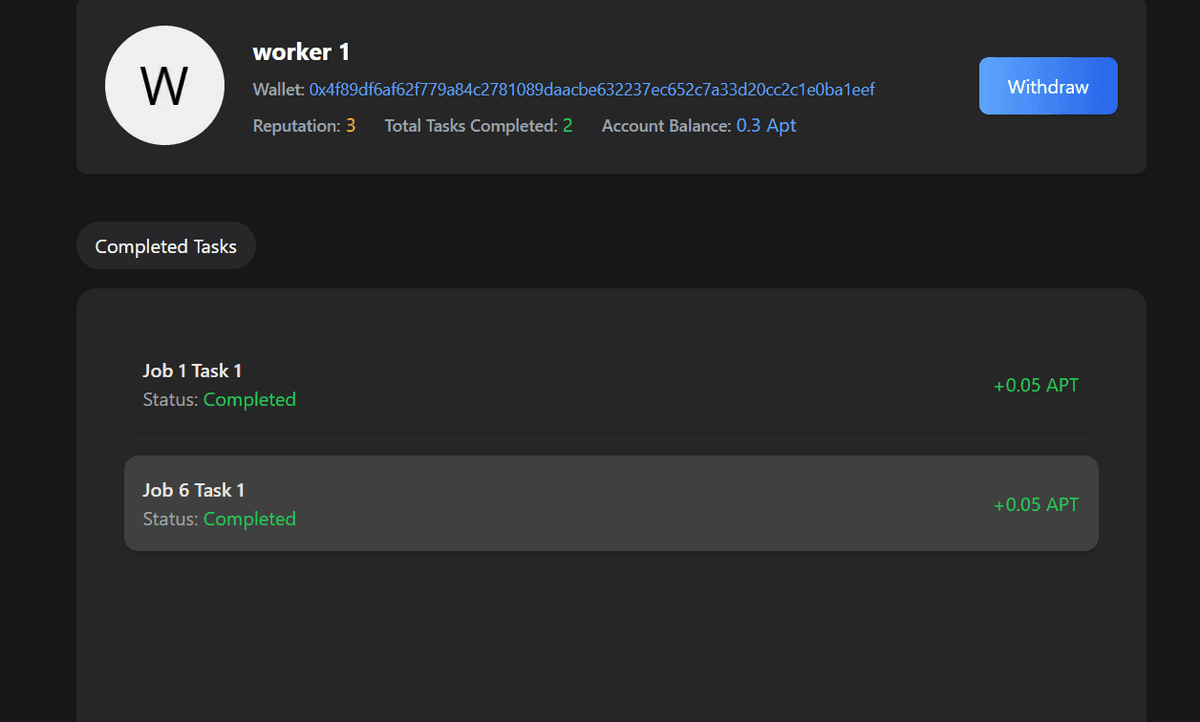Click the +0.05 APT reward on Job 1
Image resolution: width=1200 pixels, height=722 pixels.
pyautogui.click(x=1036, y=384)
